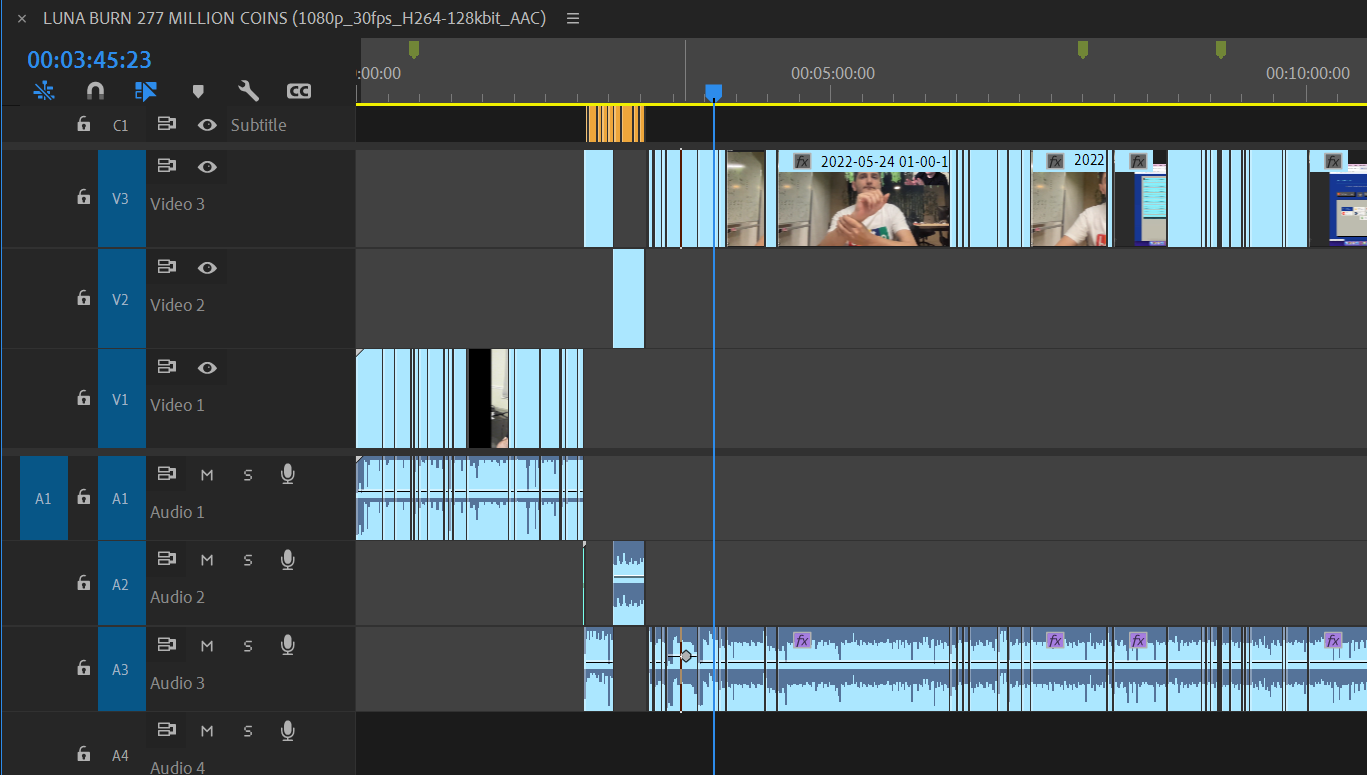Viewport: 1367px width, 775px height.
Task: Select the orange subtitle clips on C1
Action: (615, 124)
